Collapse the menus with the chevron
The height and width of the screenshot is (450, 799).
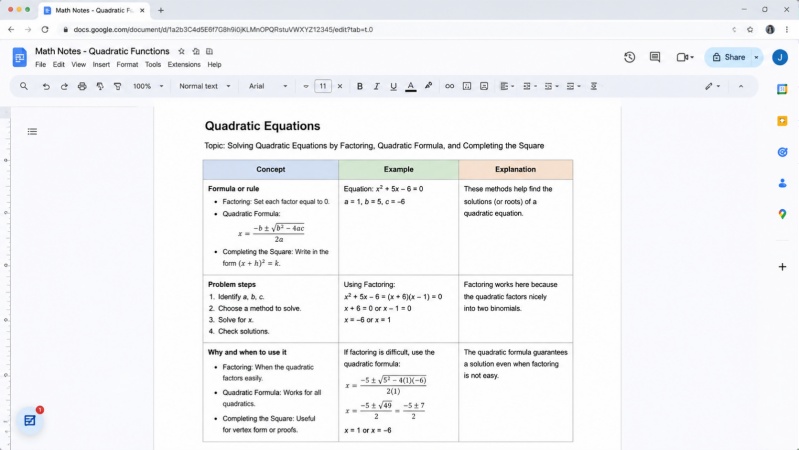pos(741,86)
